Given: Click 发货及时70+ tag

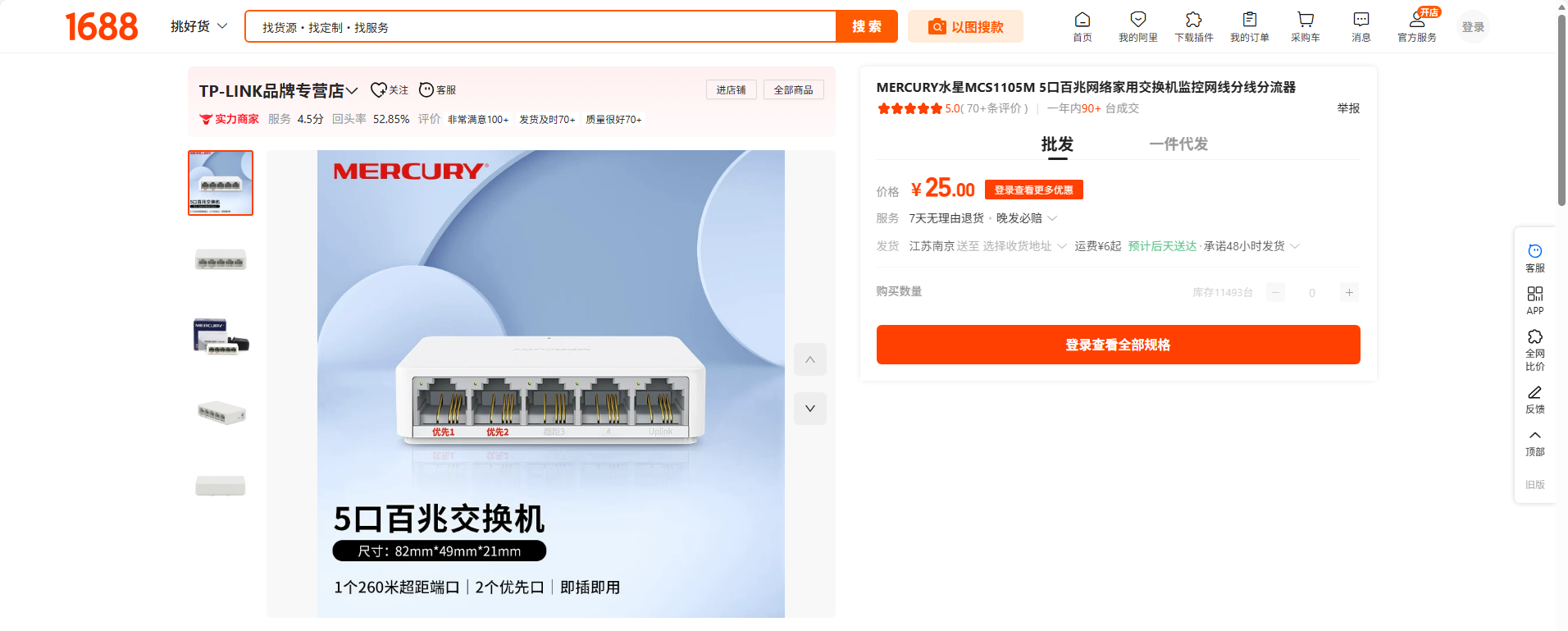Looking at the screenshot, I should pyautogui.click(x=547, y=120).
